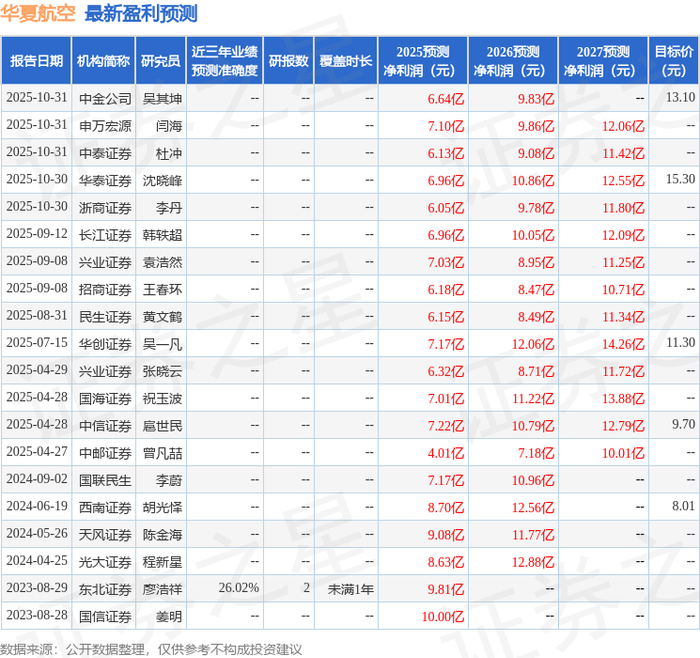Click institution 华泰证券

point(105,180)
